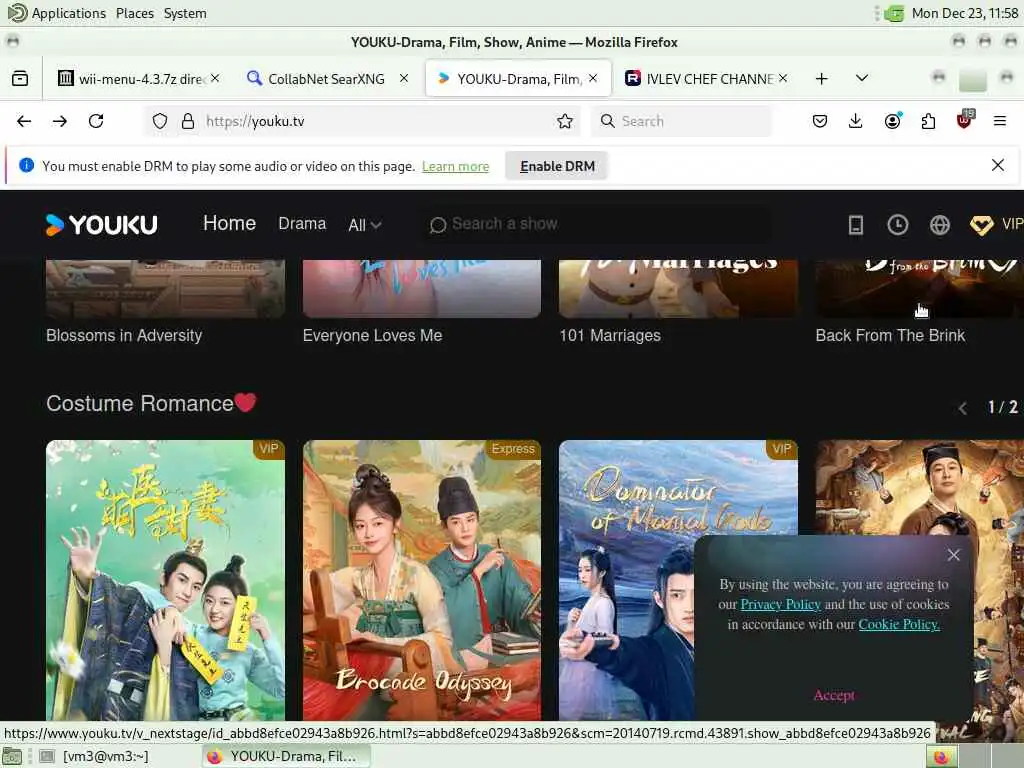Open the language globe icon
This screenshot has height=768, width=1024.
pos(940,225)
